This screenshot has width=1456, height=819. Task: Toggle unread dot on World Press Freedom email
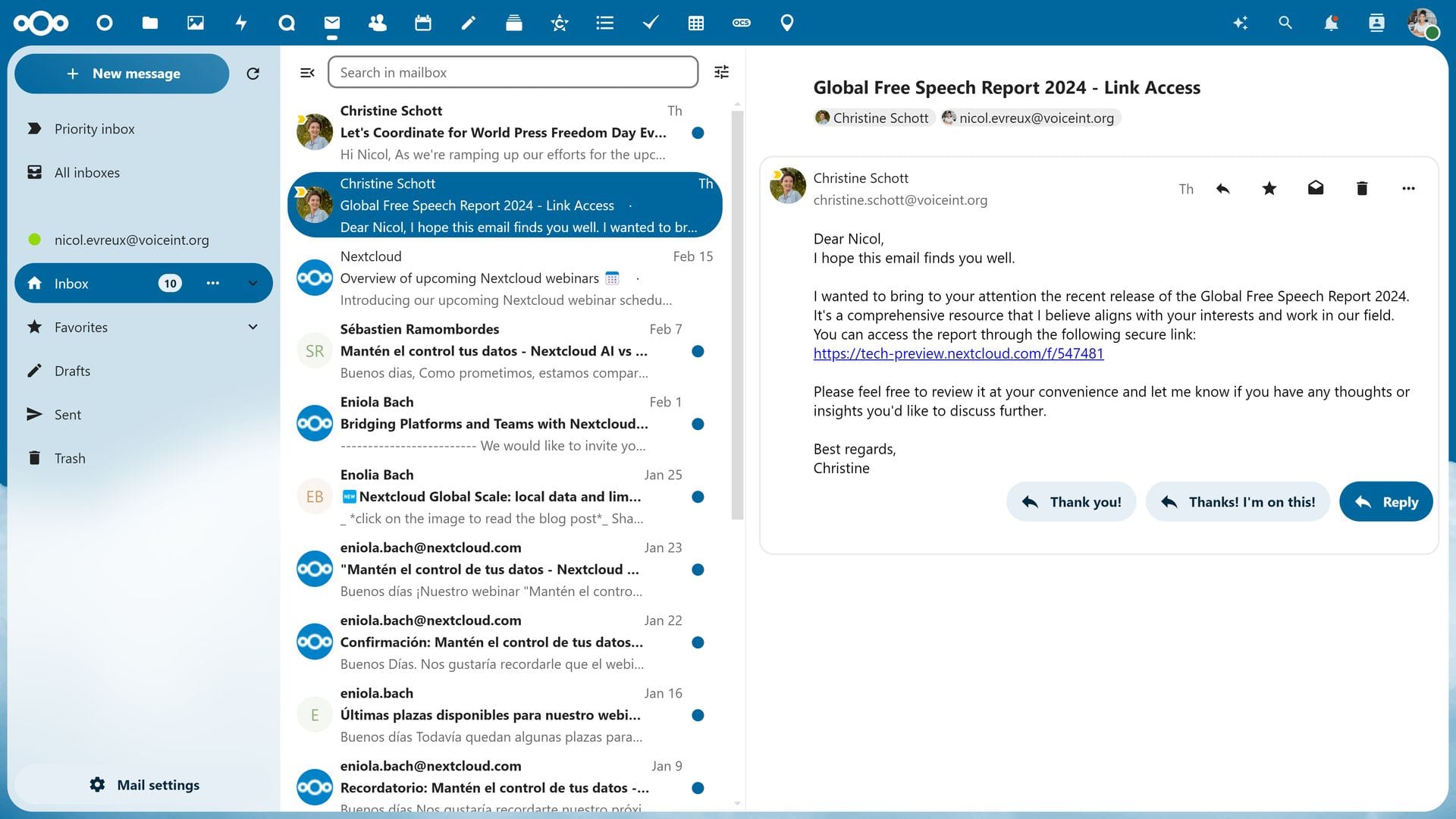click(x=698, y=133)
